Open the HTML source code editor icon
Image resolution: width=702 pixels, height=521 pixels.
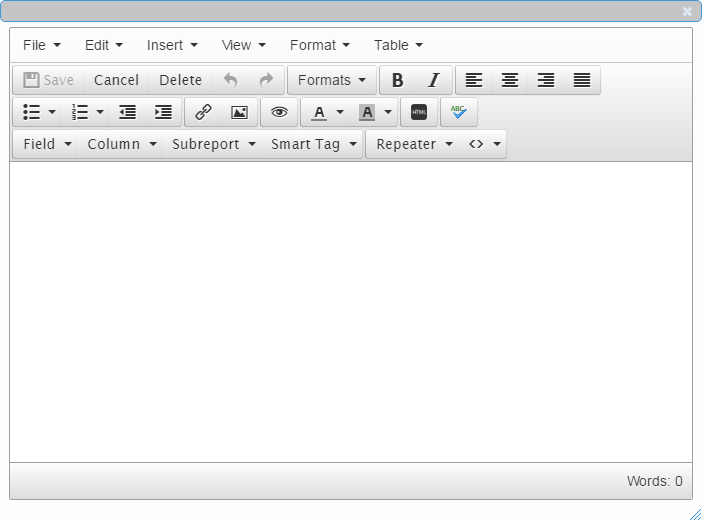click(x=419, y=112)
